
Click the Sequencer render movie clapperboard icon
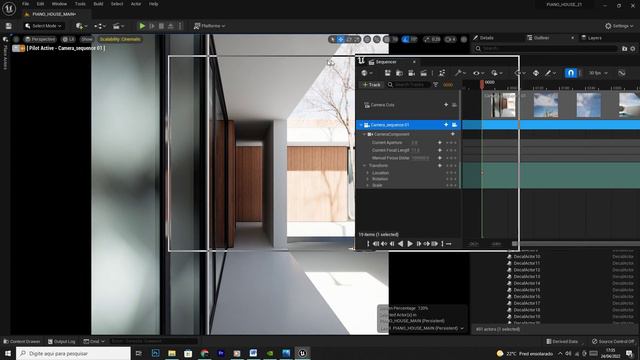click(x=424, y=73)
